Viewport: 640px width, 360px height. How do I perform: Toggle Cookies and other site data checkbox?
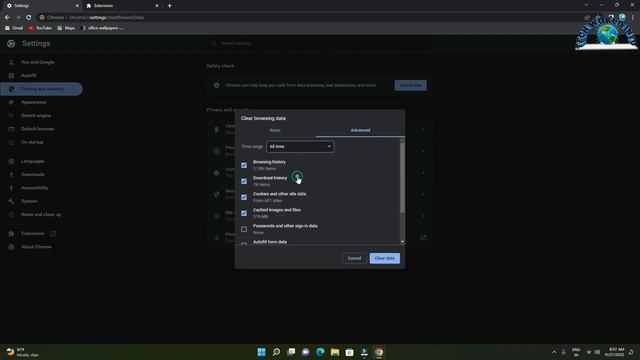(x=244, y=197)
